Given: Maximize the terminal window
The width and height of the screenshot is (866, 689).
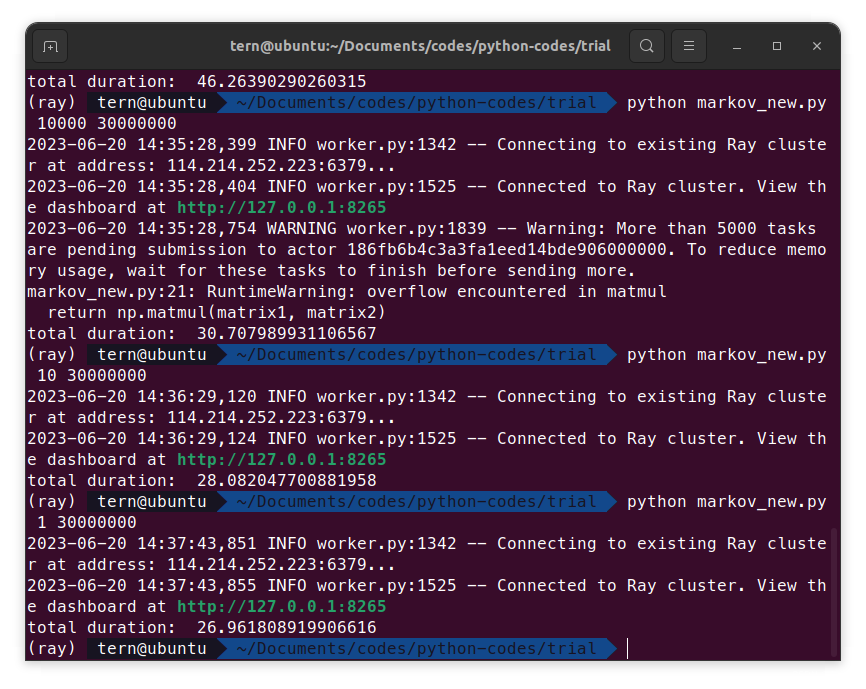Looking at the screenshot, I should tap(777, 46).
